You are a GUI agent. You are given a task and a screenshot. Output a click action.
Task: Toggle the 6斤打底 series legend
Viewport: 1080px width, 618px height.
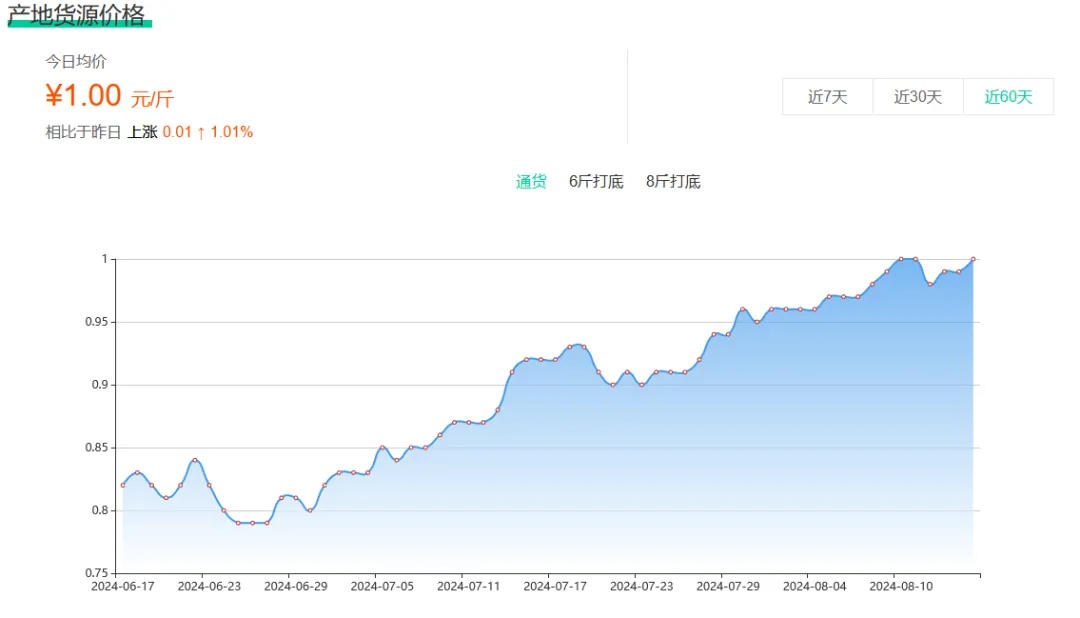pyautogui.click(x=596, y=181)
